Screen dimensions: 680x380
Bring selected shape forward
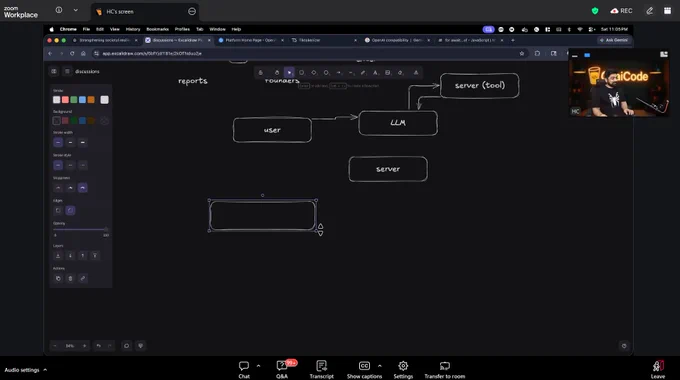pyautogui.click(x=82, y=256)
